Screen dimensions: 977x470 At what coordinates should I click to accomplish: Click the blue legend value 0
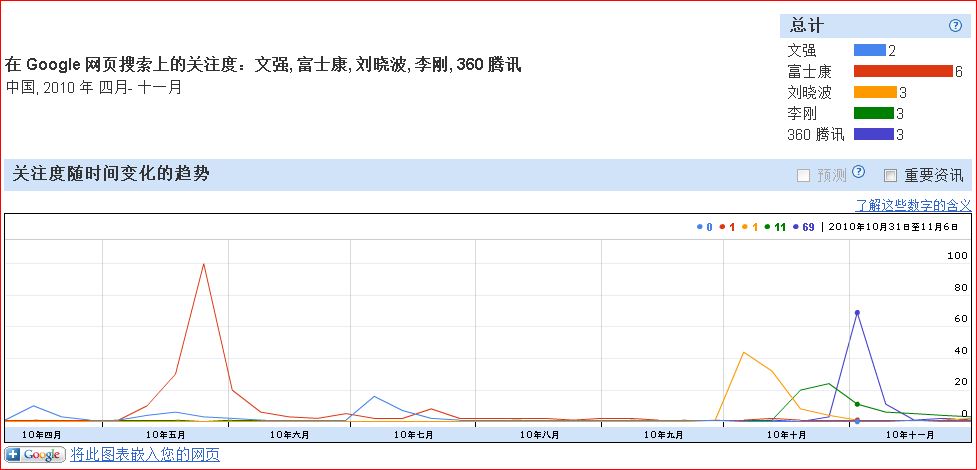(709, 228)
